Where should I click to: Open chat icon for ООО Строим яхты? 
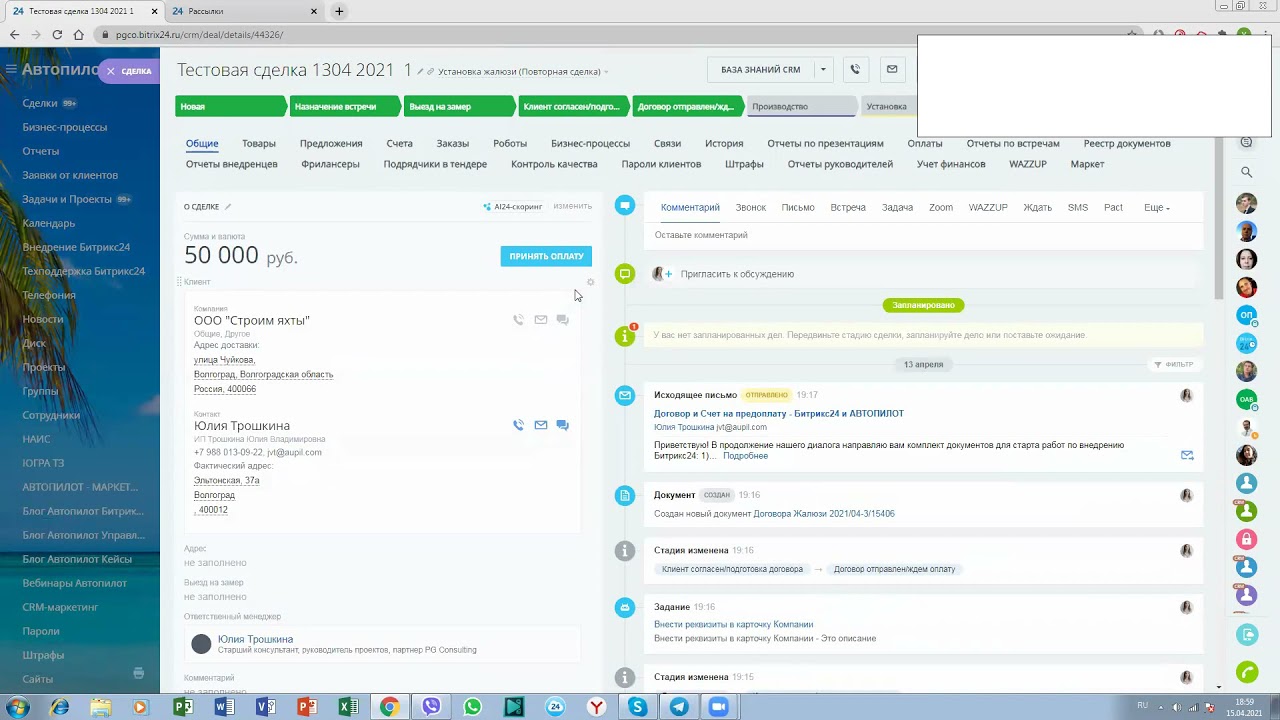(562, 320)
